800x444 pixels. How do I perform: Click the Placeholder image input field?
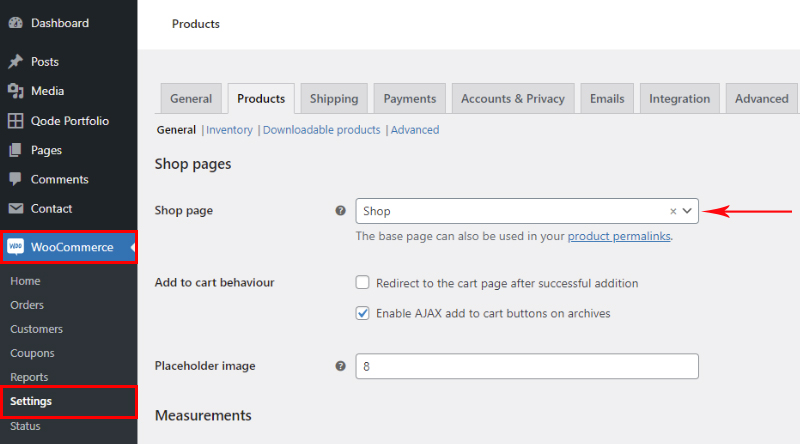[x=527, y=367]
